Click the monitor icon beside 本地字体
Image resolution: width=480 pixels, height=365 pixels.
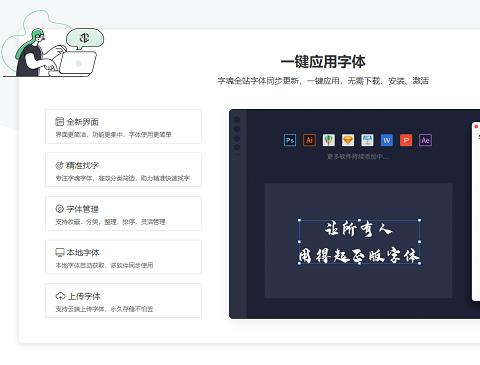coord(60,252)
